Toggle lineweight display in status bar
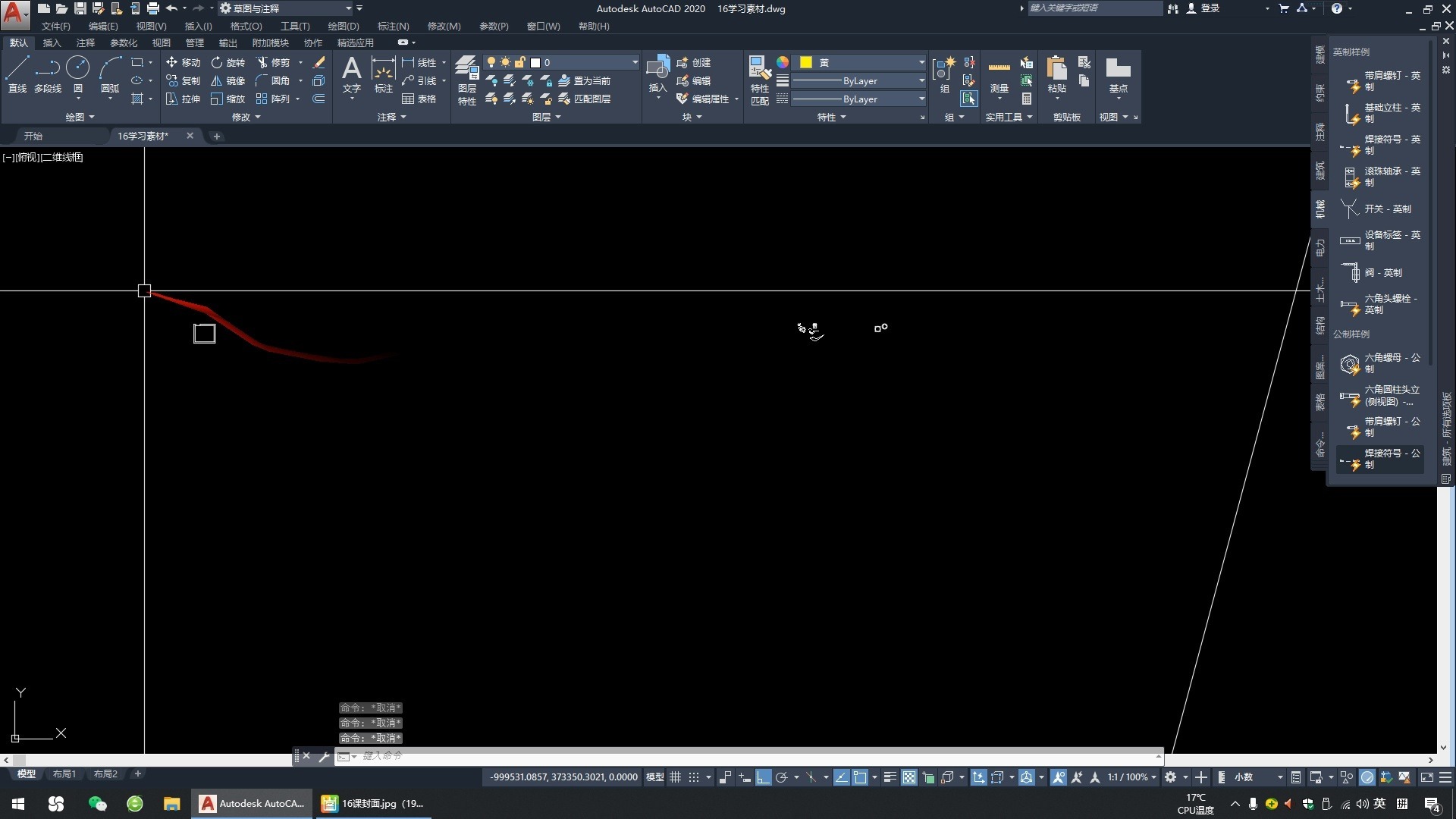 (890, 777)
